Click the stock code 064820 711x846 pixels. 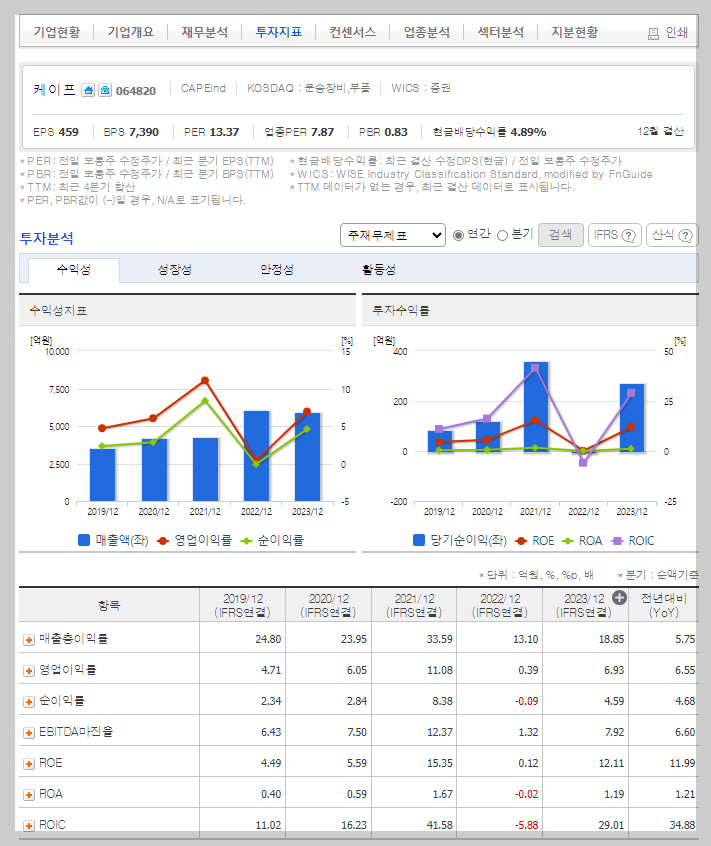pos(136,91)
